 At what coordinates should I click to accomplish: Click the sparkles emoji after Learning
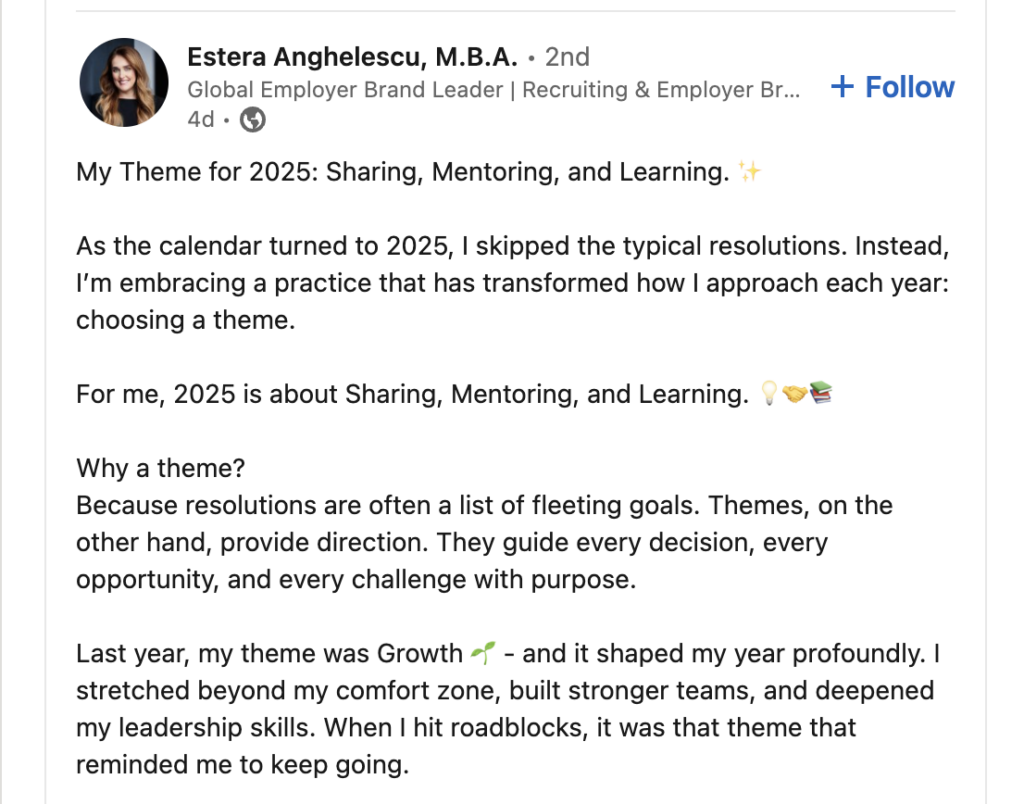(750, 172)
